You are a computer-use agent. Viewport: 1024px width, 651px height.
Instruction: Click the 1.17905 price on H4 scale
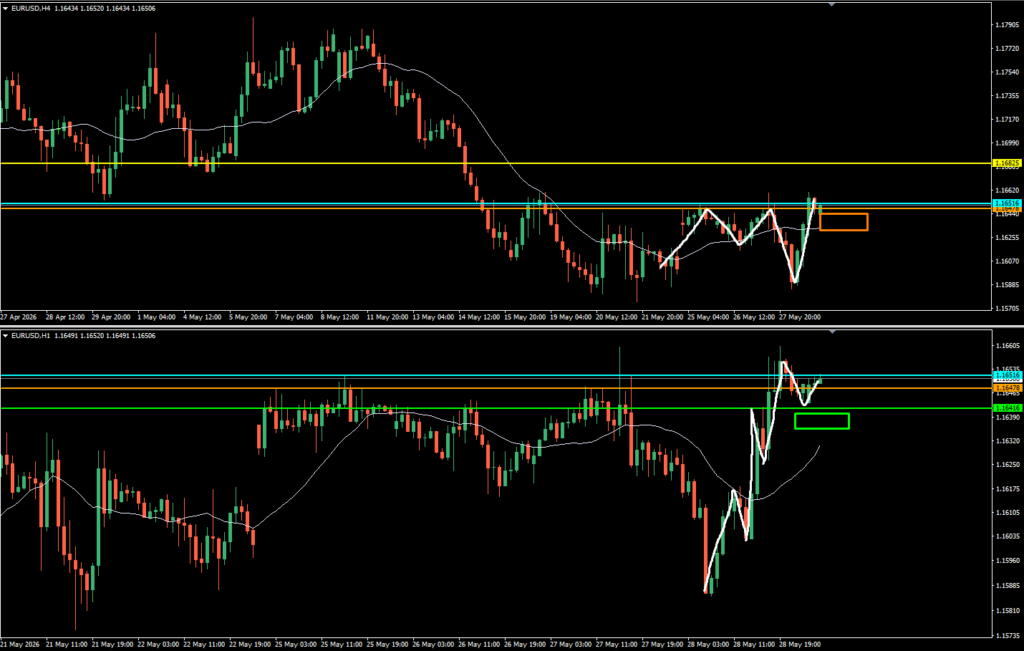pyautogui.click(x=1007, y=25)
